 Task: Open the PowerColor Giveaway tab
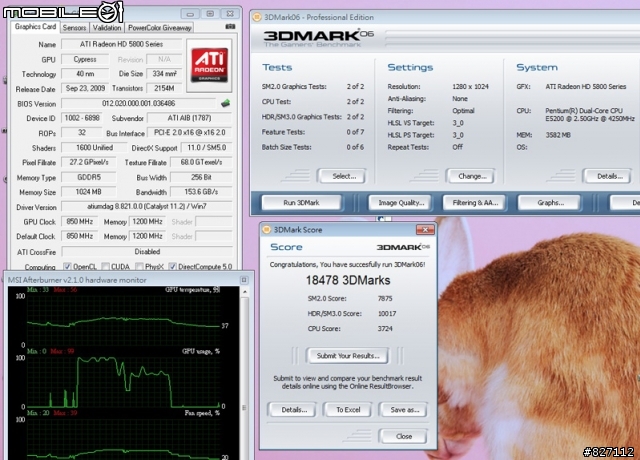coord(160,28)
